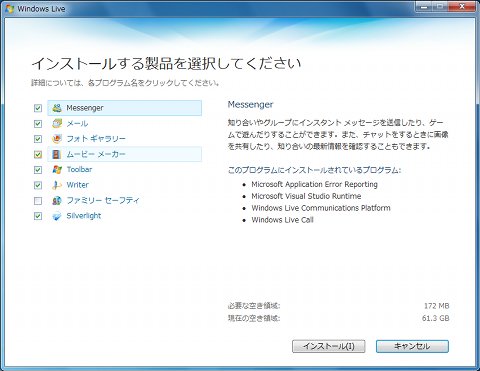Select the Writer program name
480x371 pixels.
pyautogui.click(x=78, y=185)
